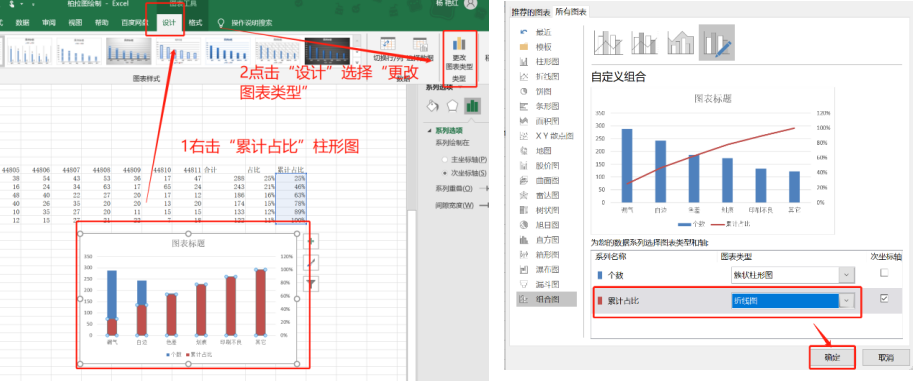Click the Chart Filters funnel button beside chart

(x=311, y=283)
